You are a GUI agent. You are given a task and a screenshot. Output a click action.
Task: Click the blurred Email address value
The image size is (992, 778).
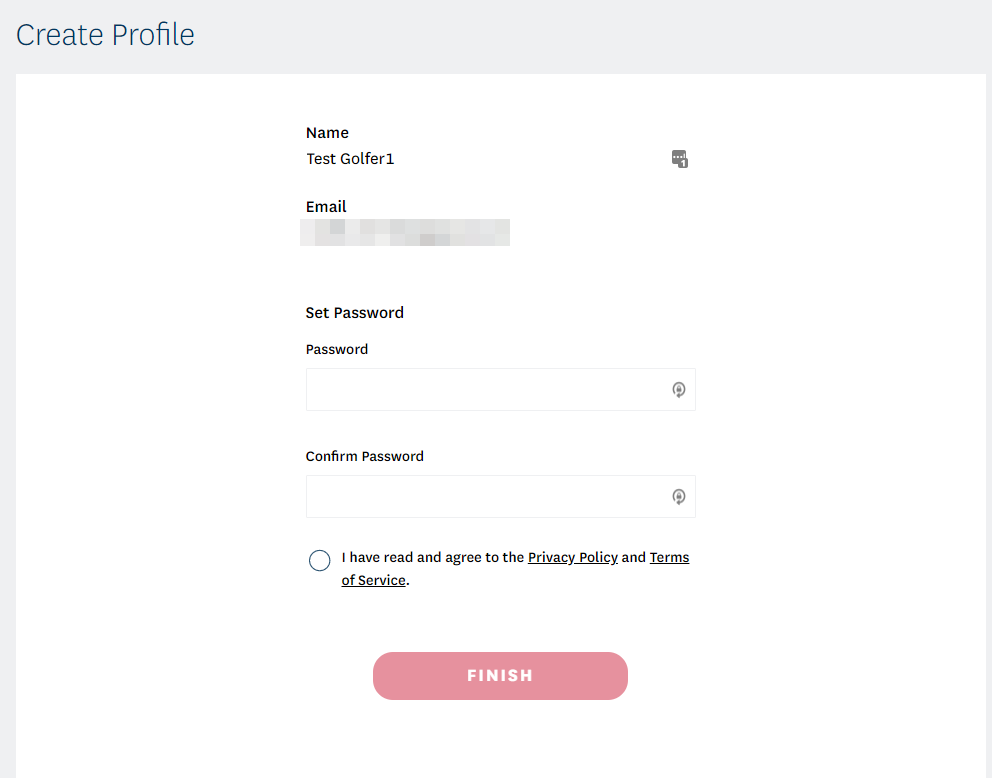coord(405,233)
